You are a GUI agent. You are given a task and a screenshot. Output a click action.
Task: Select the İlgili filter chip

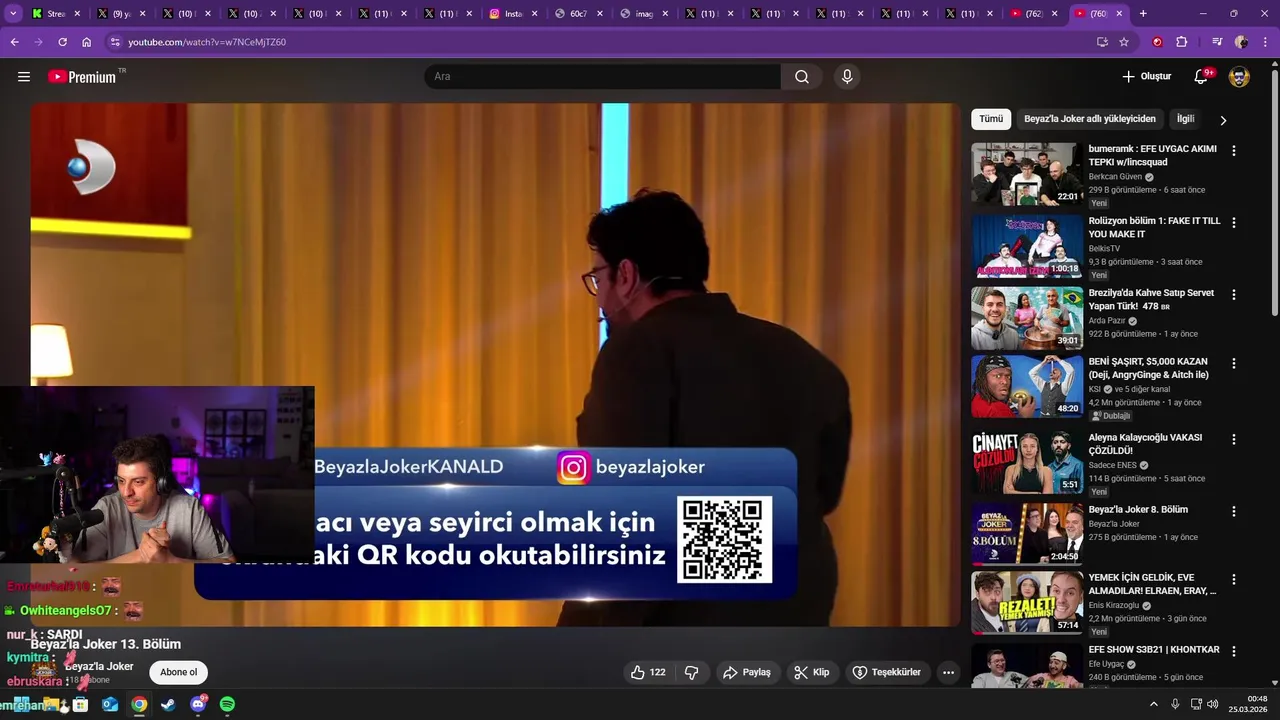tap(1185, 119)
